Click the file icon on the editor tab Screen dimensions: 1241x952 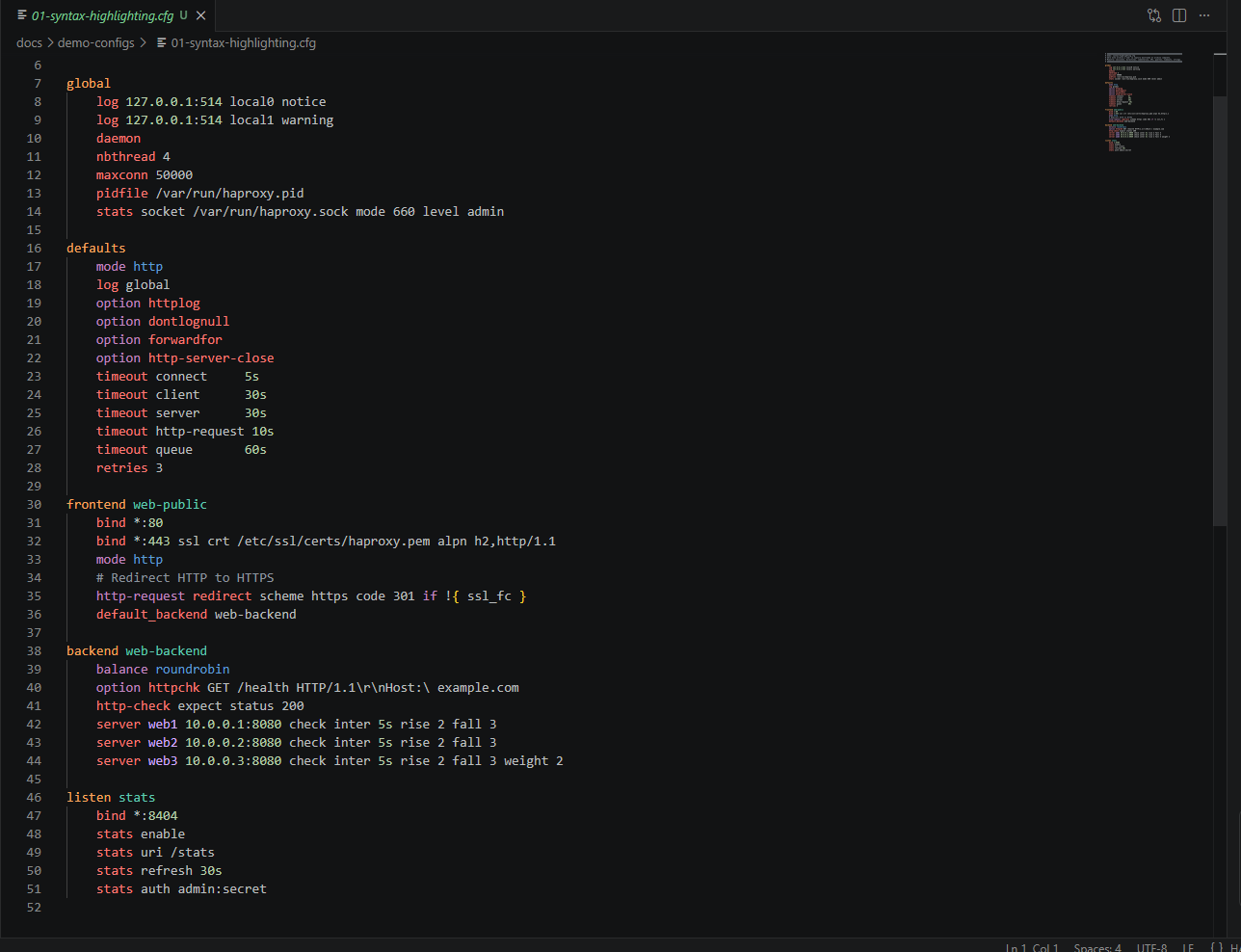tap(21, 14)
